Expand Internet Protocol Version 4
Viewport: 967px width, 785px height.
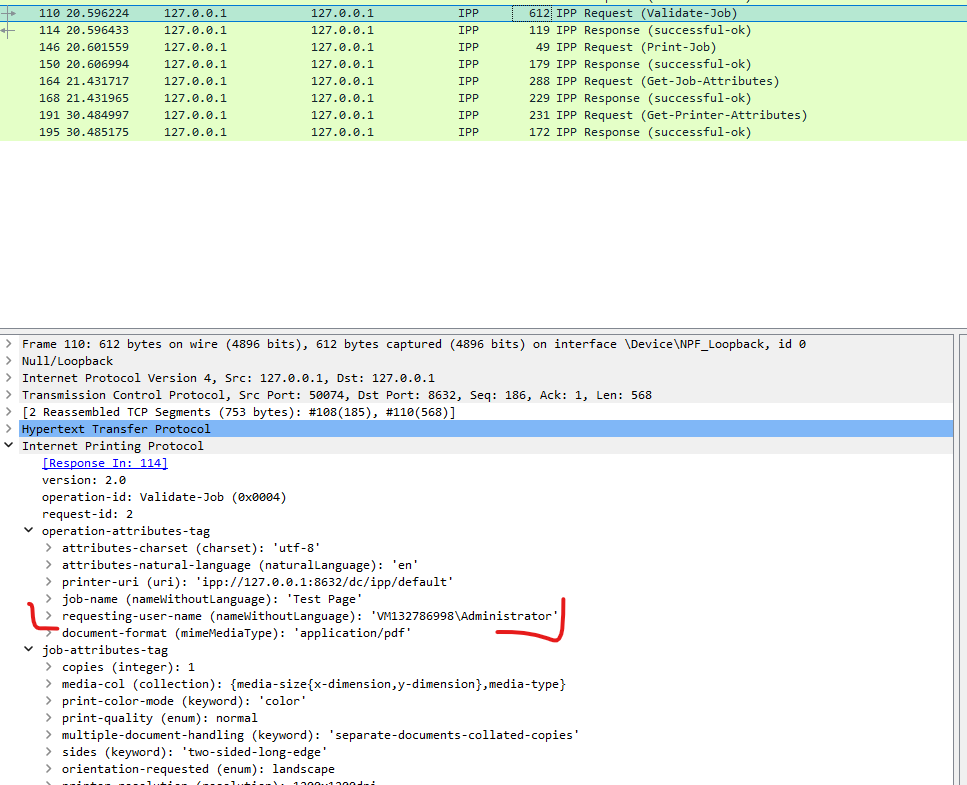point(11,377)
